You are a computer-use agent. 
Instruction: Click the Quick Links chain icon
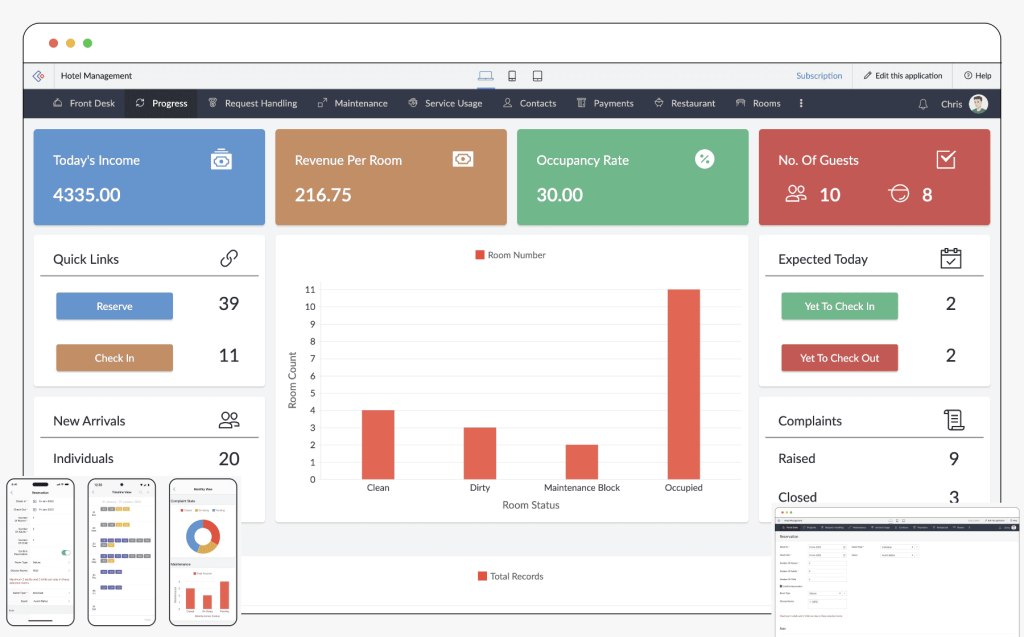(x=229, y=259)
